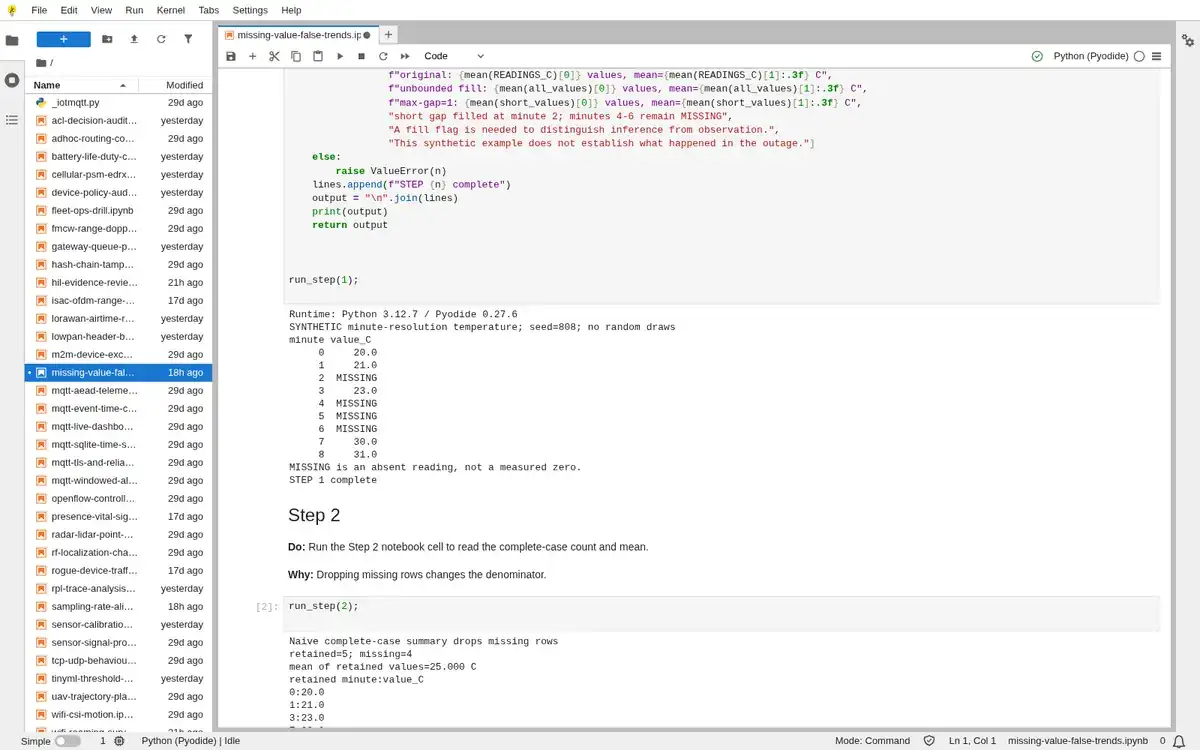Screen dimensions: 1200x750
Task: Click the blue new launcher button
Action: 63,39
